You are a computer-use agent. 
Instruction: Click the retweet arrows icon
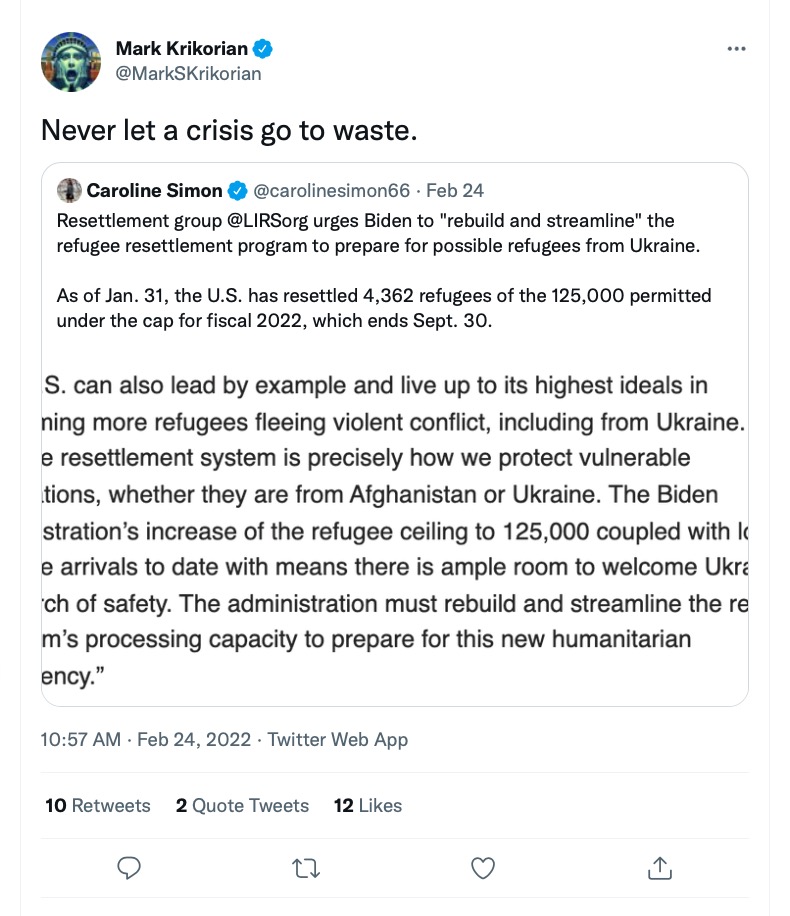click(305, 867)
